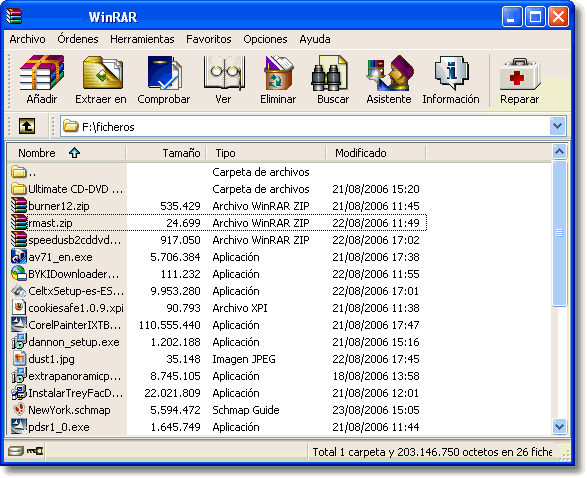587x478 pixels.
Task: Sort file list by Tamaño column
Action: (x=166, y=153)
